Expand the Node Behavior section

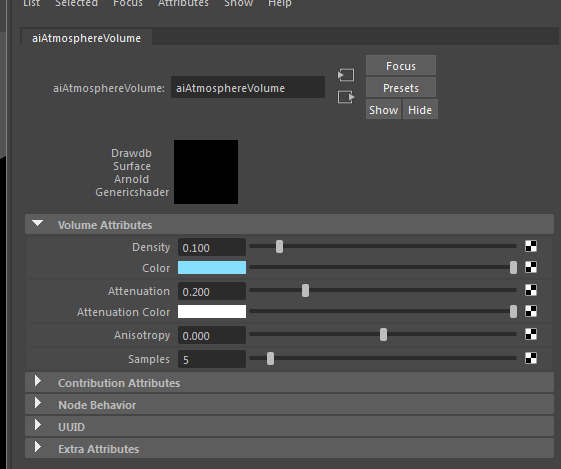pyautogui.click(x=38, y=403)
